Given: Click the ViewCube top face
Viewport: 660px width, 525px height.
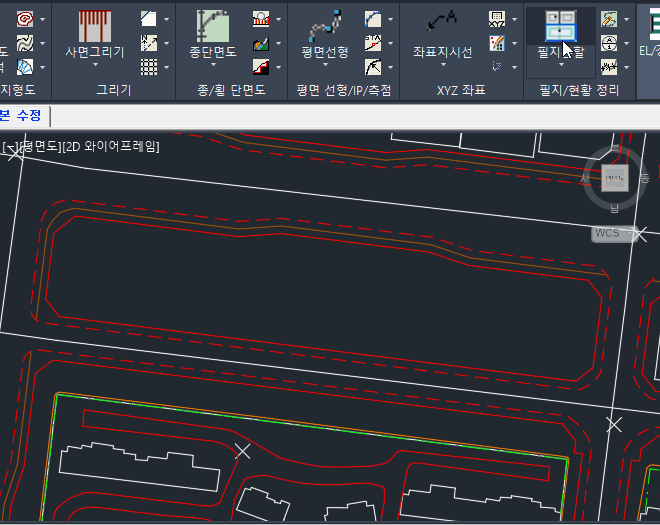Looking at the screenshot, I should pyautogui.click(x=615, y=178).
